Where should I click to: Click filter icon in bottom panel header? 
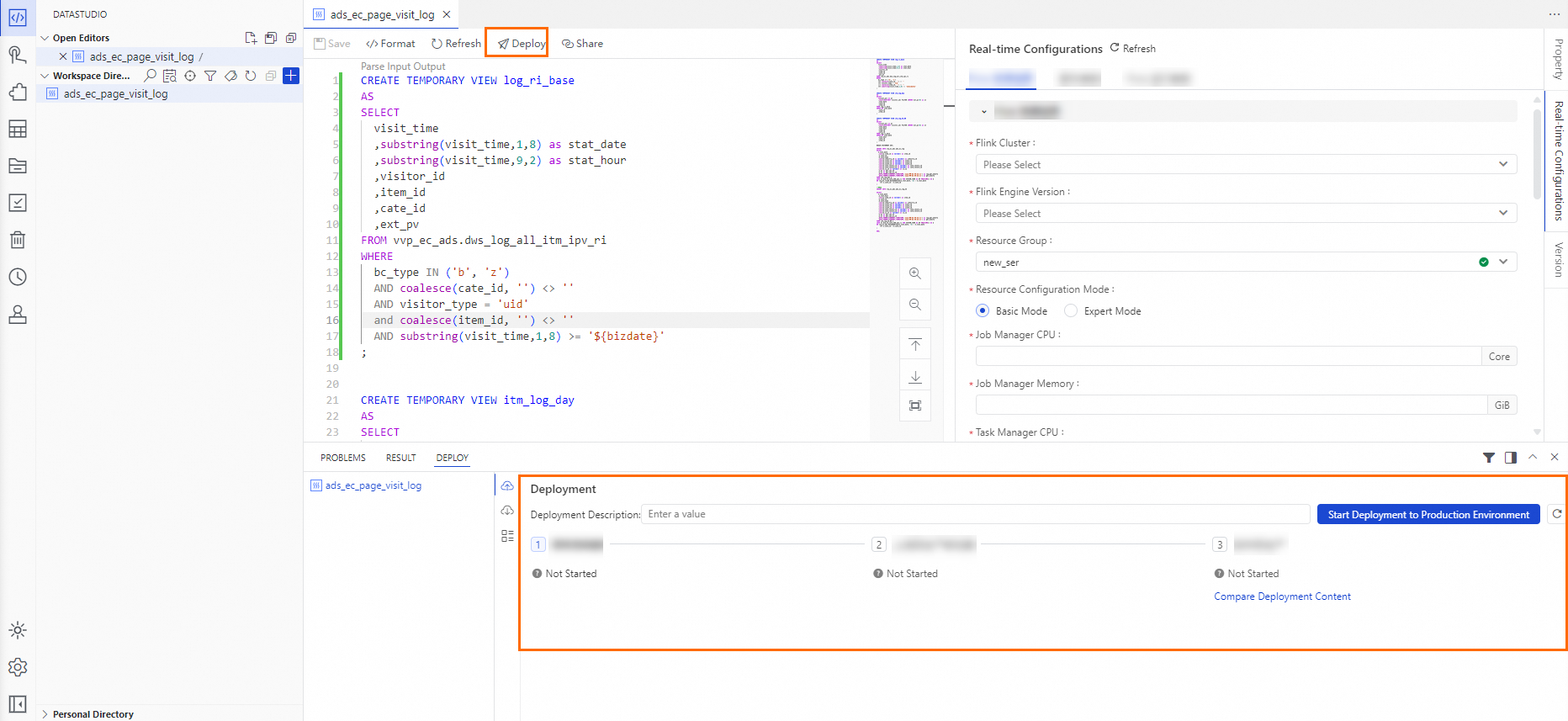(x=1489, y=458)
